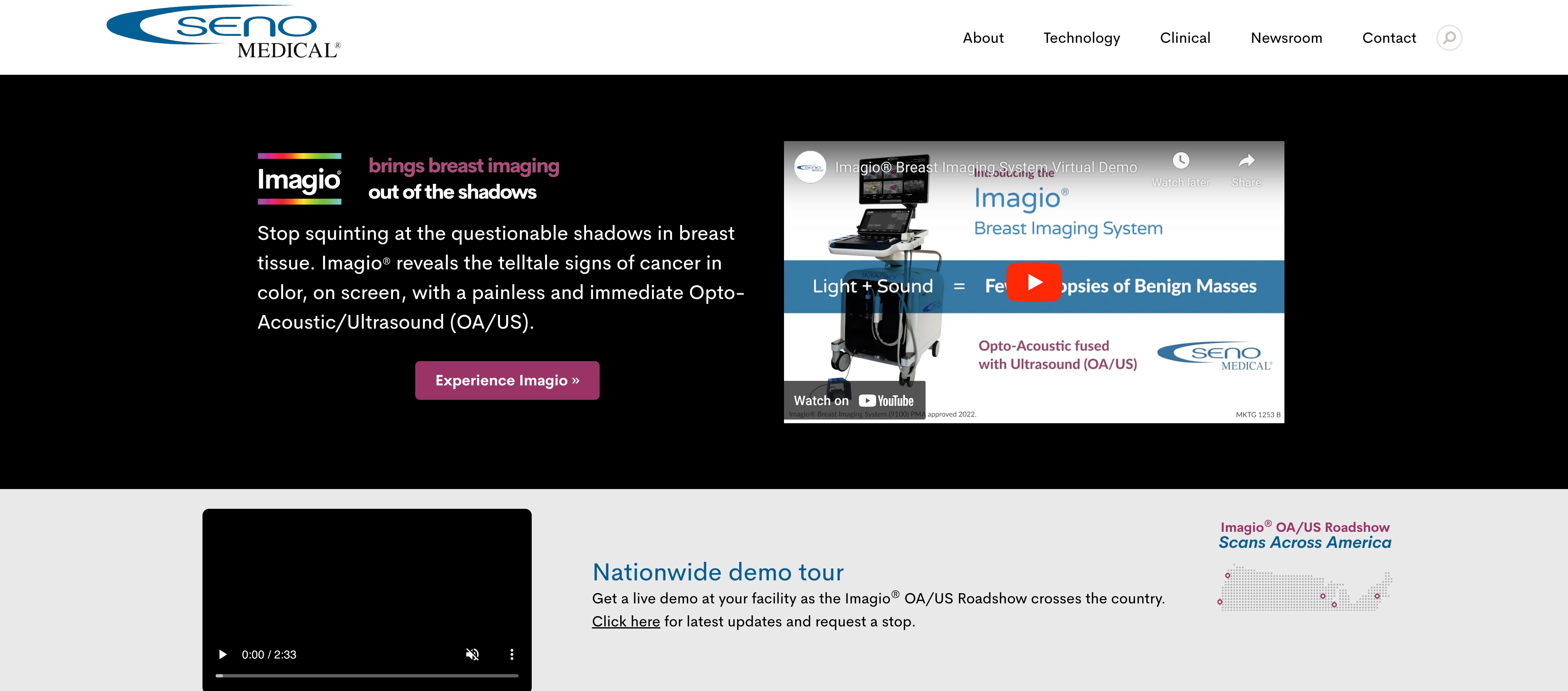This screenshot has width=1568, height=691.
Task: Click the Roadshow Scans Across America map
Action: 1305,587
